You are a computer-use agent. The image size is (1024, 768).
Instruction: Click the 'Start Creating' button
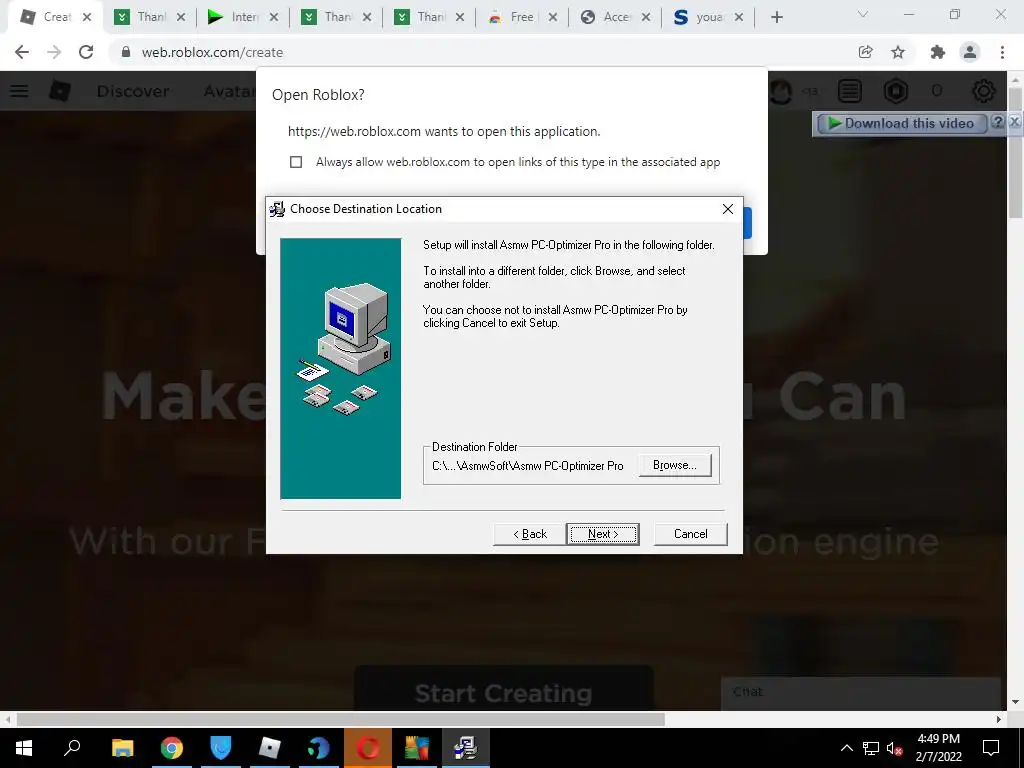(x=504, y=688)
